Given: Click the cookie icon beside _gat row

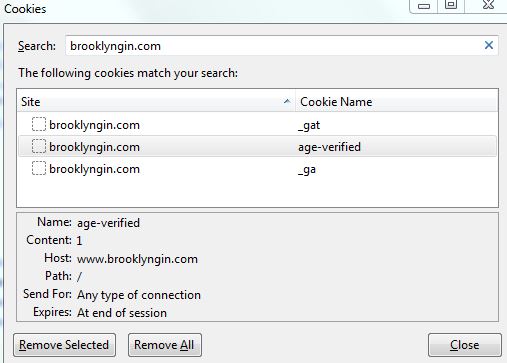Looking at the screenshot, I should (39, 124).
